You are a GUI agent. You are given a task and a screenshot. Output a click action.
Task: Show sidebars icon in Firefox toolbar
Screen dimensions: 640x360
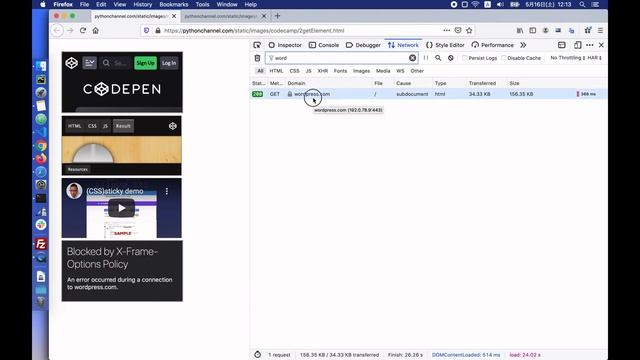click(x=533, y=30)
